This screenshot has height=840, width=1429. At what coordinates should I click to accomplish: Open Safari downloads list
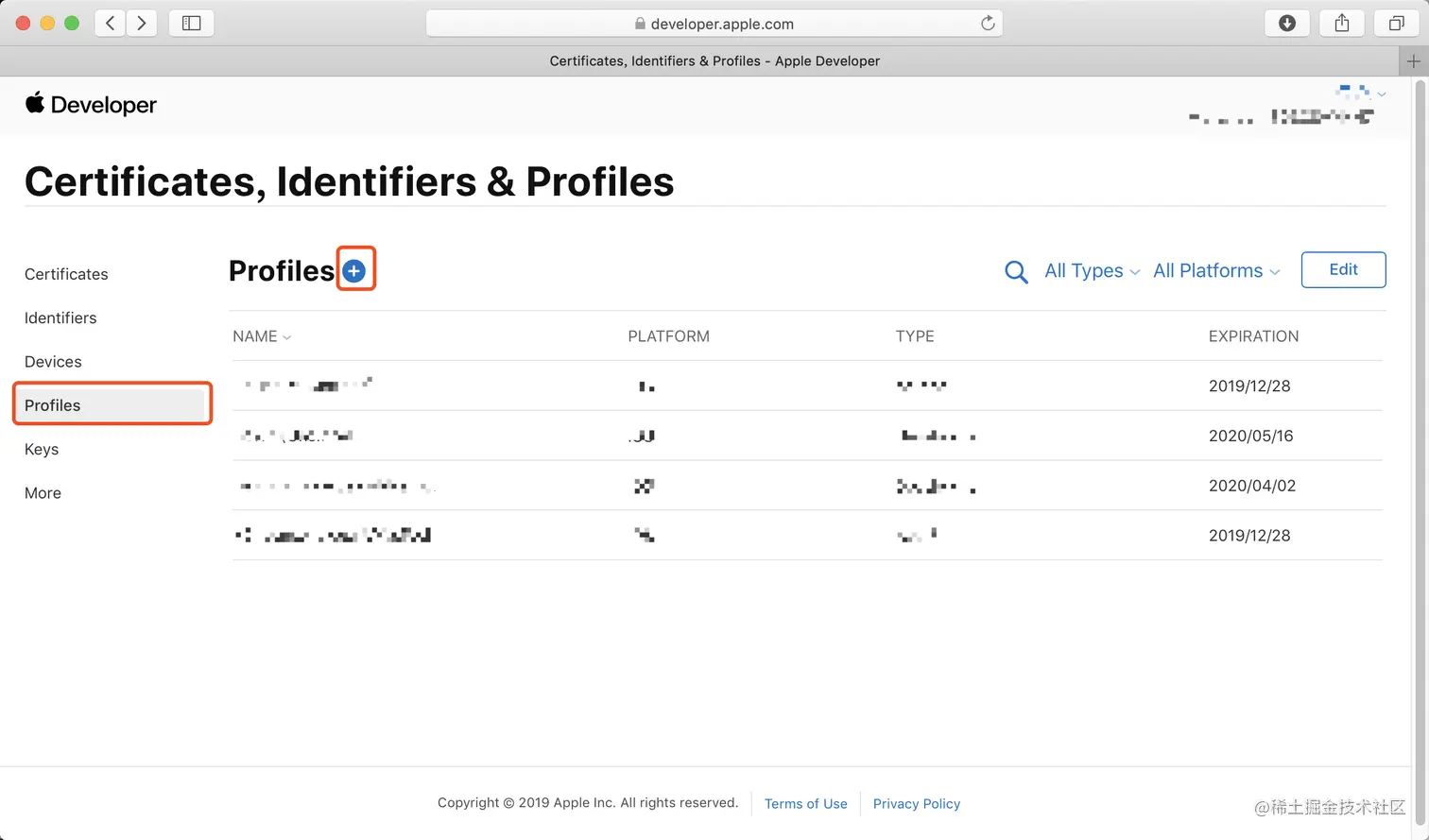1287,24
